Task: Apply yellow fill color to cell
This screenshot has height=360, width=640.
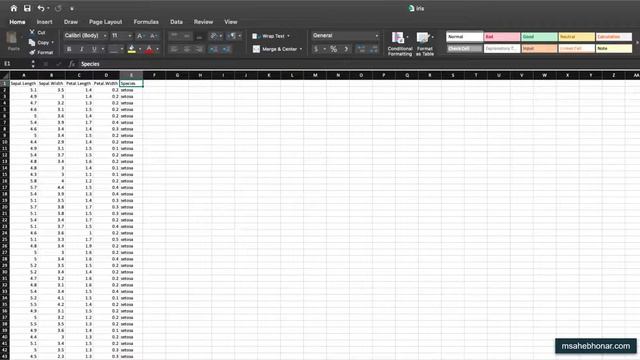Action: (131, 49)
